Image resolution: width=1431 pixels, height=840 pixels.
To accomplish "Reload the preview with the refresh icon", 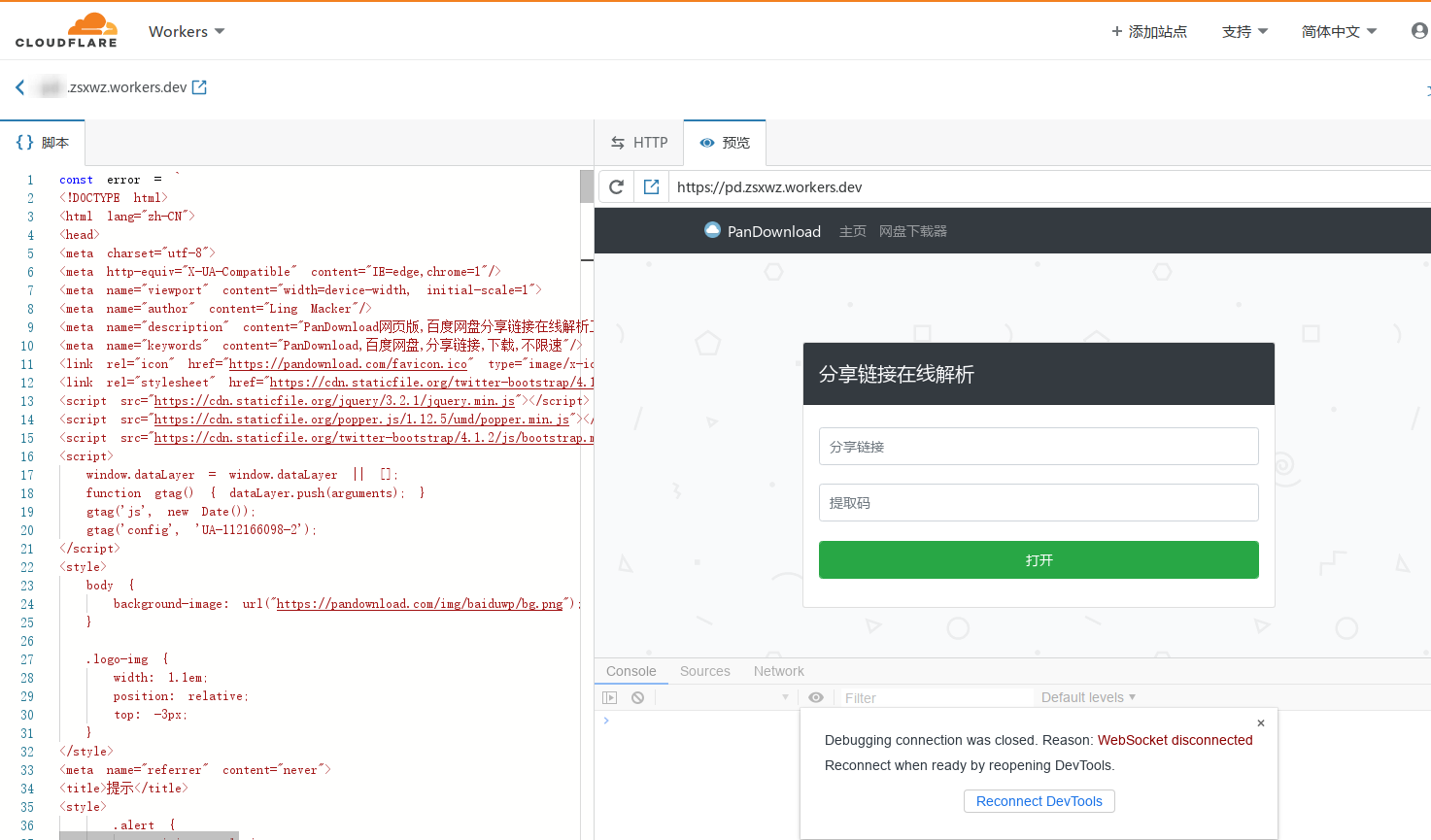I will click(616, 186).
